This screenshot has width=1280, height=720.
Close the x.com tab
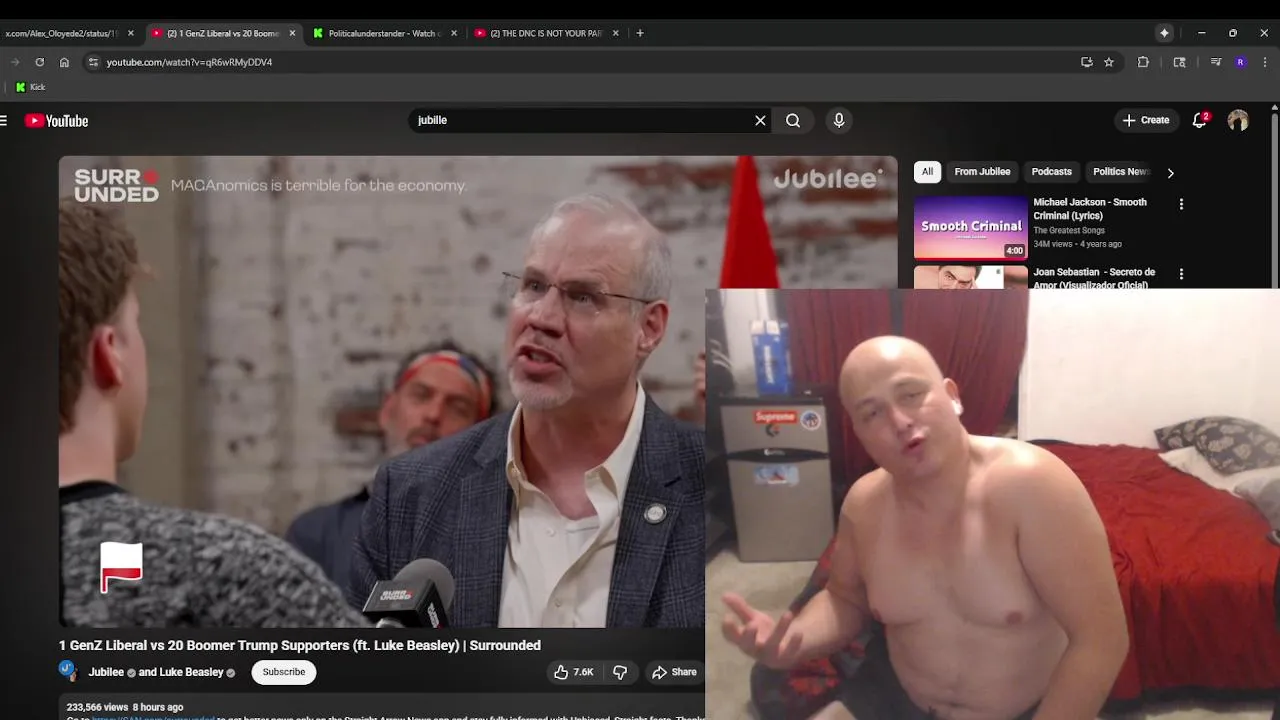130,33
